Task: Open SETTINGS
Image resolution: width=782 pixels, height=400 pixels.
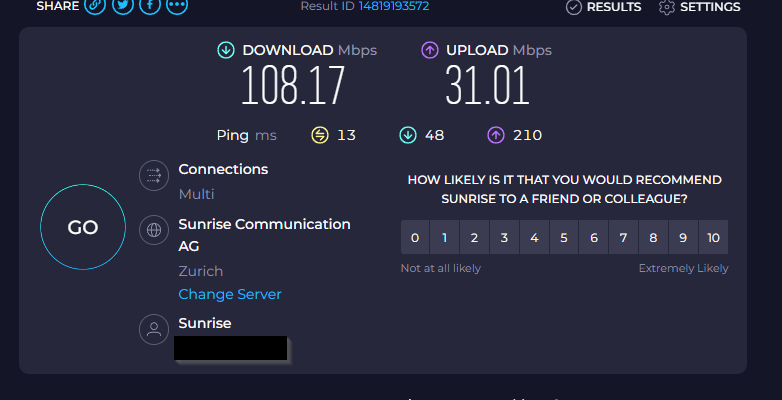Action: pos(710,7)
